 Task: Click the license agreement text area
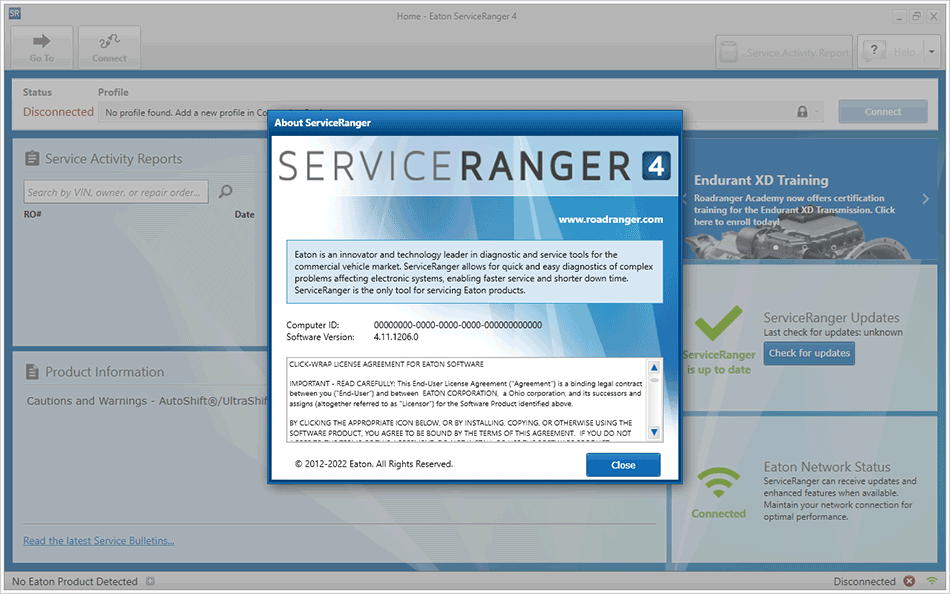[x=466, y=400]
